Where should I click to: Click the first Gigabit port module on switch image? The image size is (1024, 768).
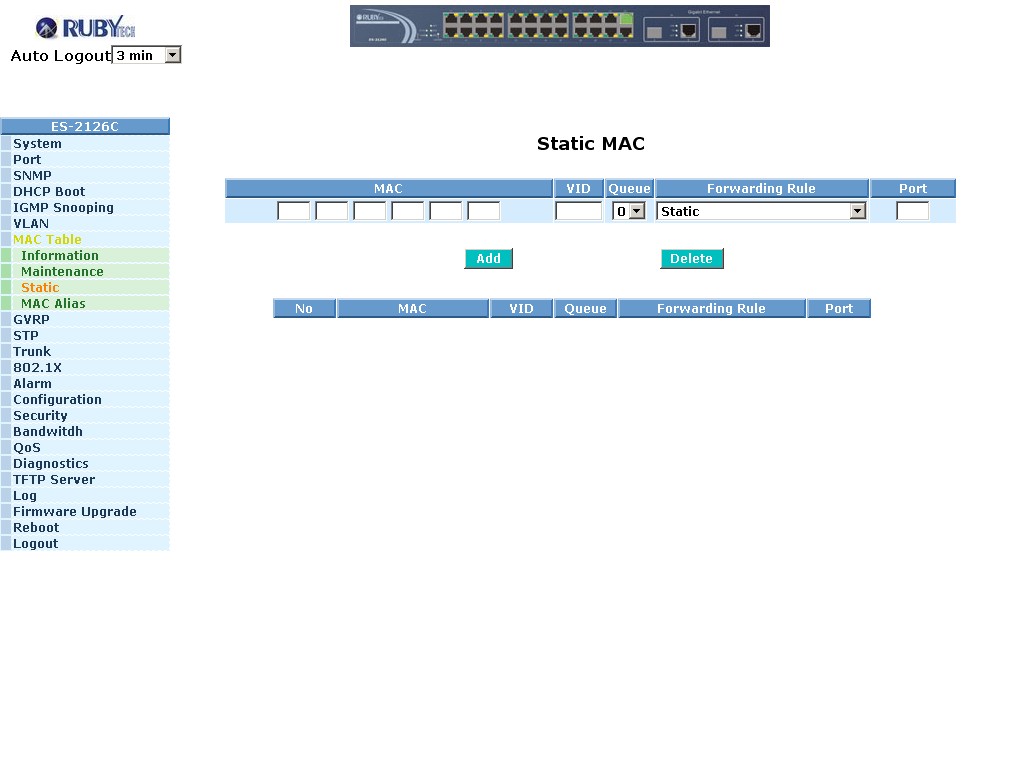[x=671, y=29]
